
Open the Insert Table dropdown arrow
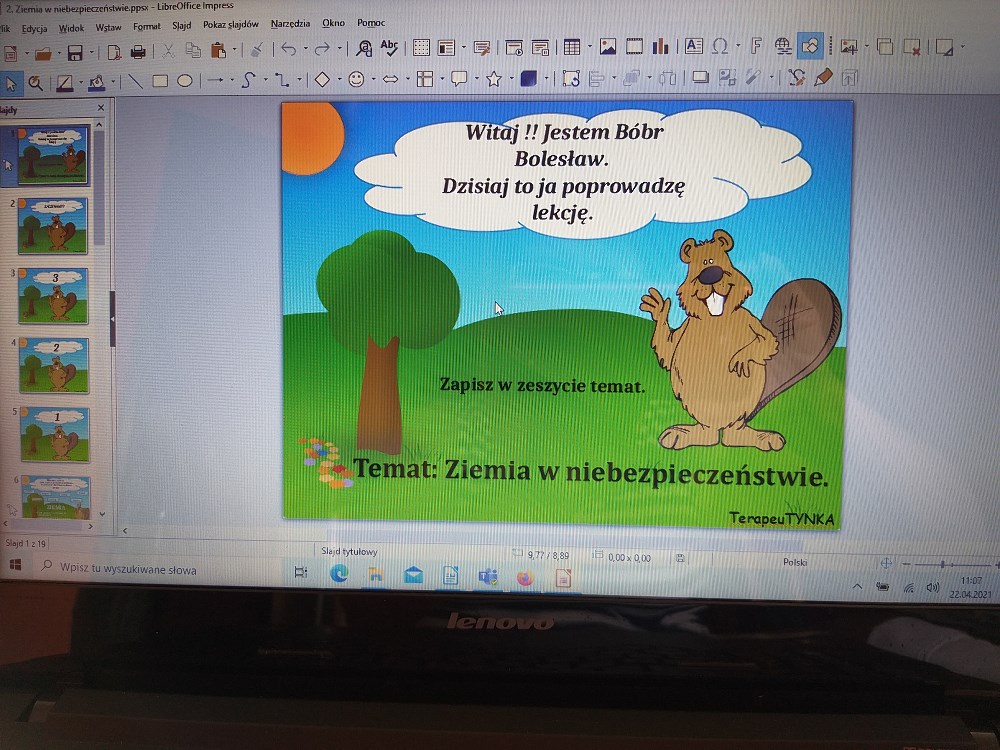[x=587, y=47]
